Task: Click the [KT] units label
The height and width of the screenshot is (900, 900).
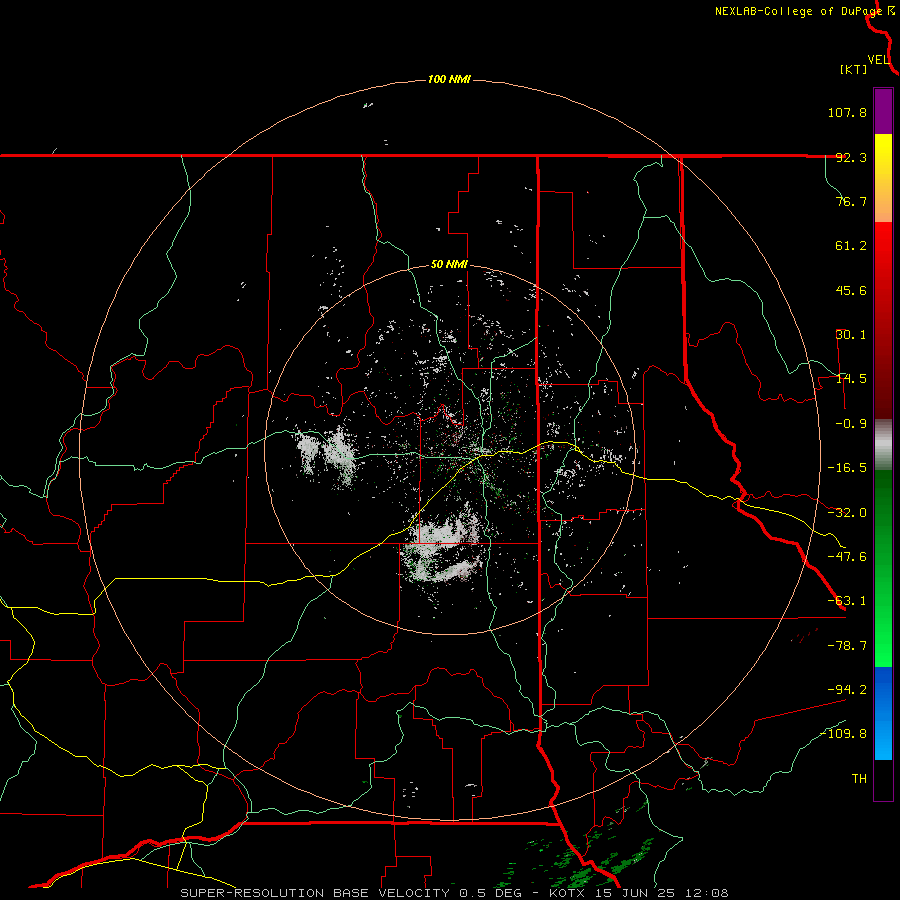Action: click(854, 69)
